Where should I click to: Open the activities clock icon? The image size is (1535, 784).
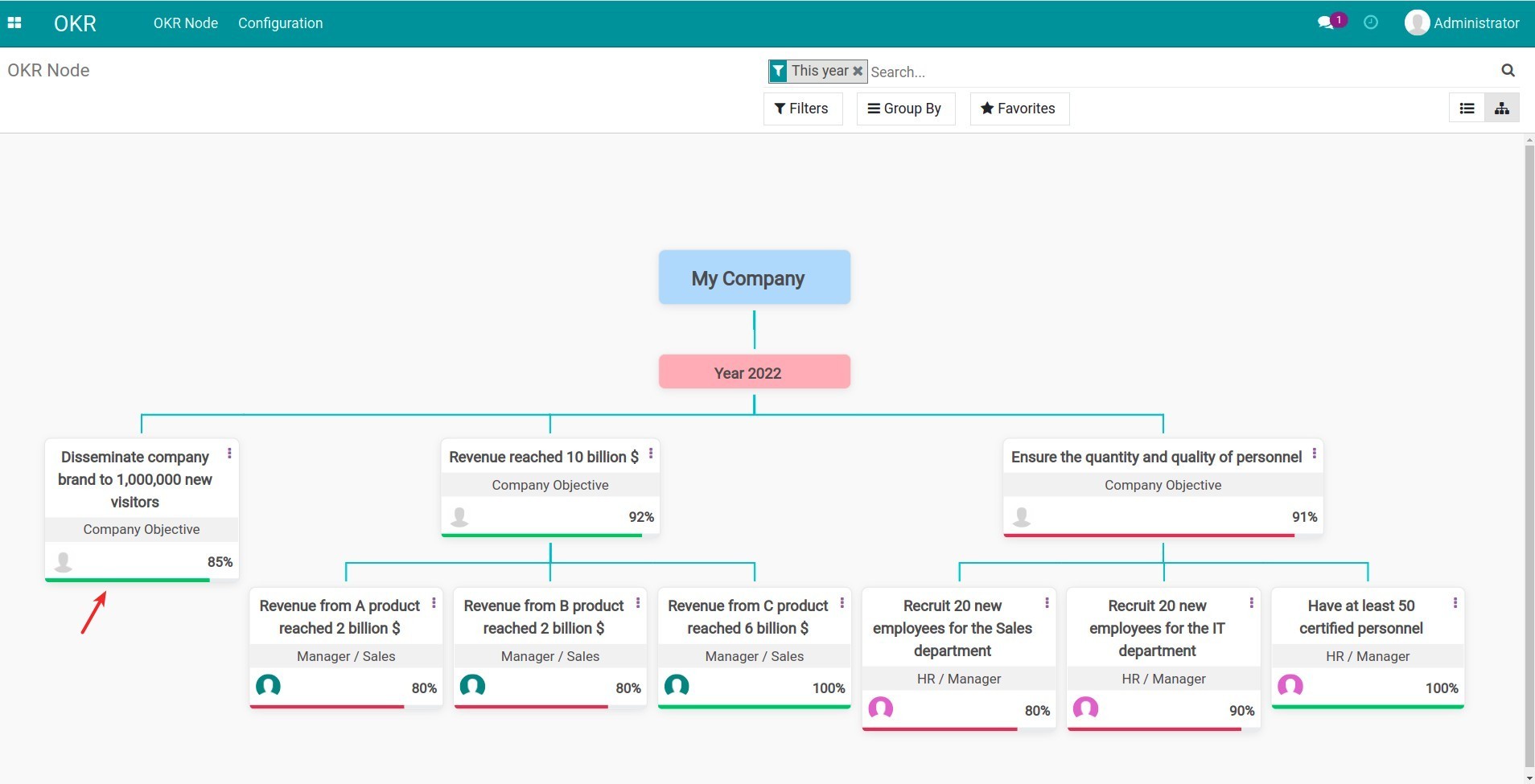[x=1371, y=22]
